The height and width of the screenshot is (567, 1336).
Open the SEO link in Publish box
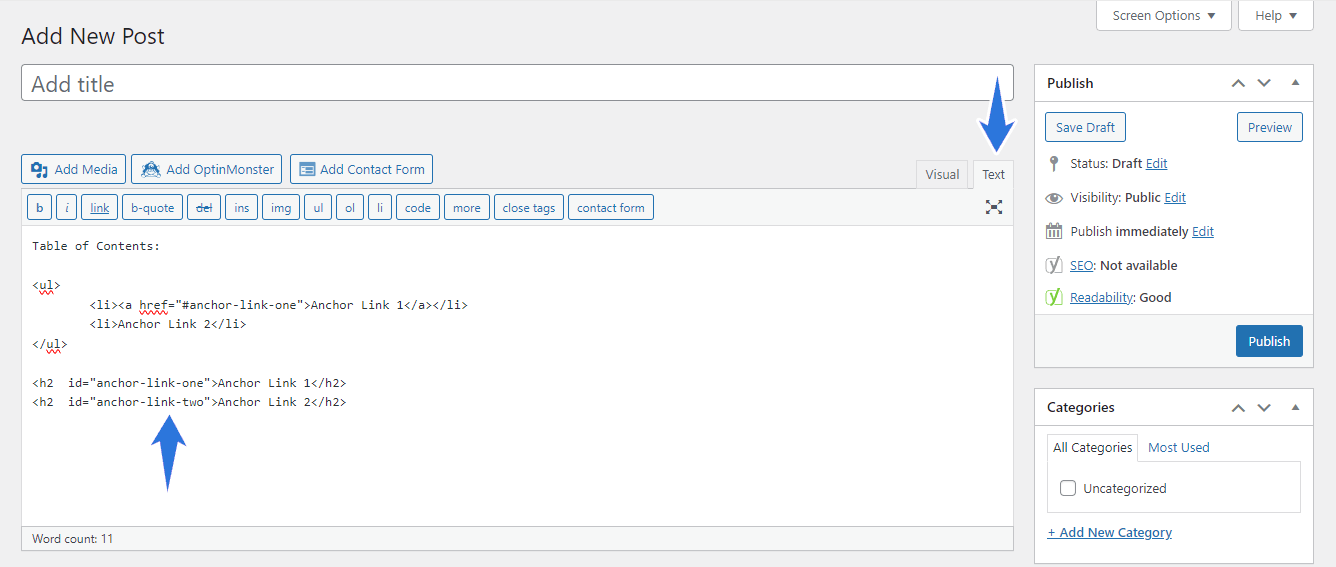coord(1081,265)
